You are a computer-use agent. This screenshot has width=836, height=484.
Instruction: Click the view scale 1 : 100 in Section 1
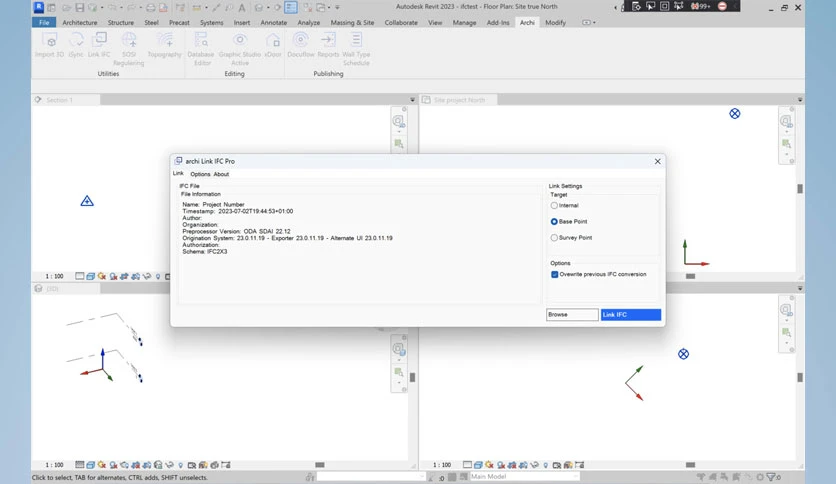point(54,276)
